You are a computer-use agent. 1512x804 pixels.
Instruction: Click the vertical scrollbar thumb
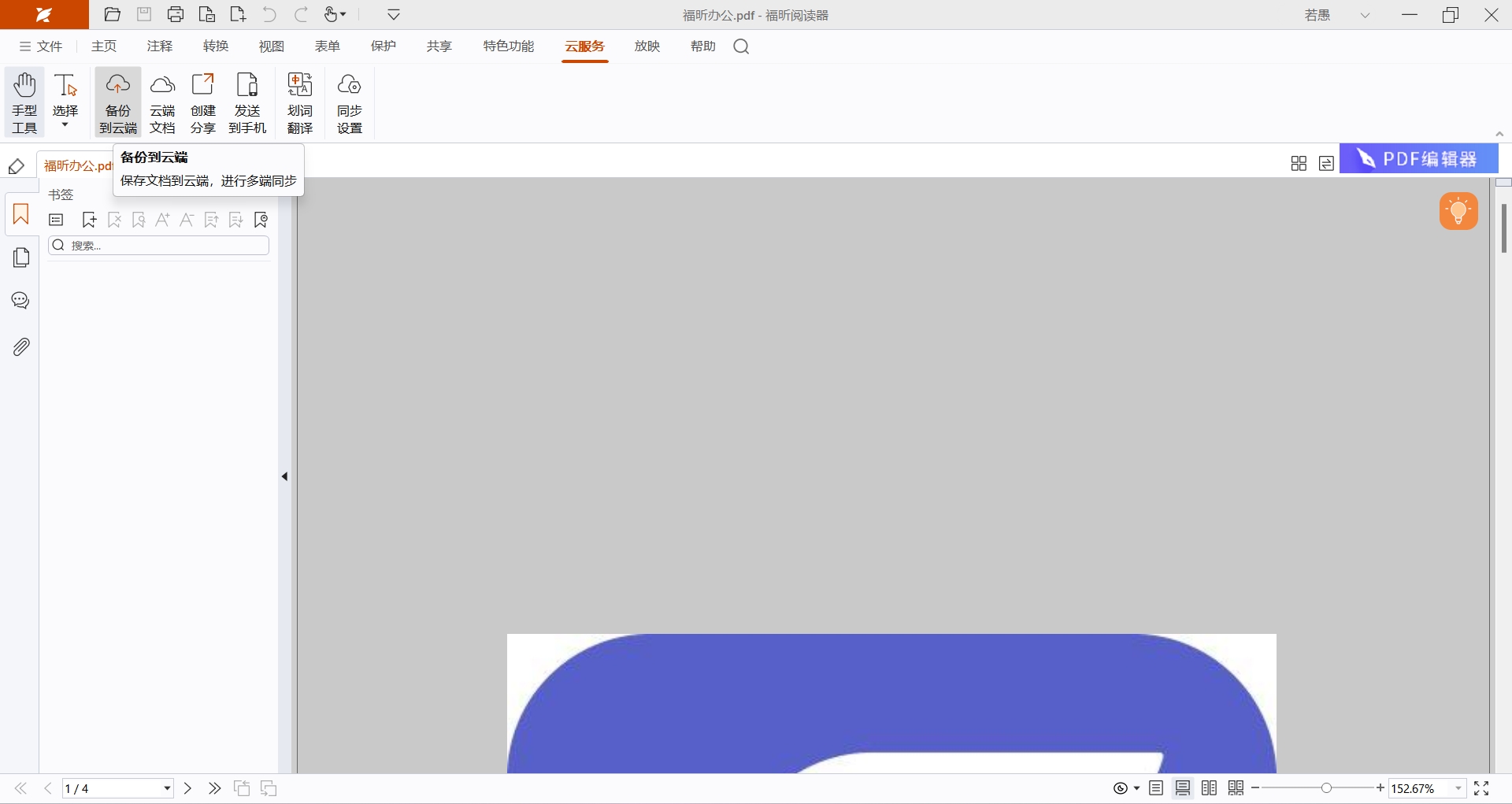[1503, 228]
